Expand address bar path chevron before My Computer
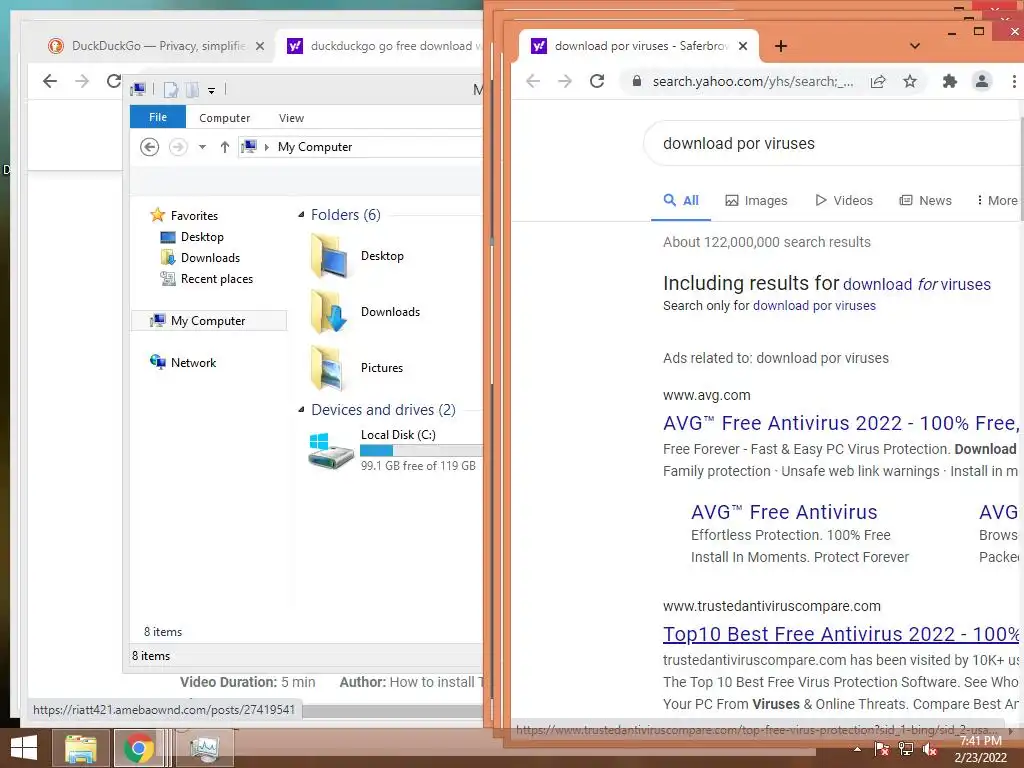This screenshot has width=1024, height=768. [266, 147]
